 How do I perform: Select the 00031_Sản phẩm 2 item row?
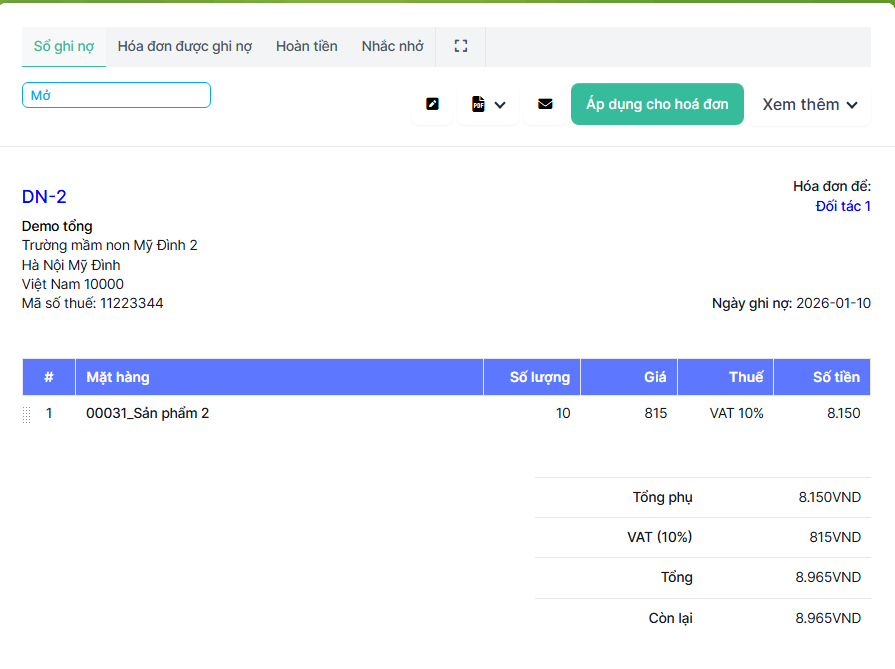[148, 413]
